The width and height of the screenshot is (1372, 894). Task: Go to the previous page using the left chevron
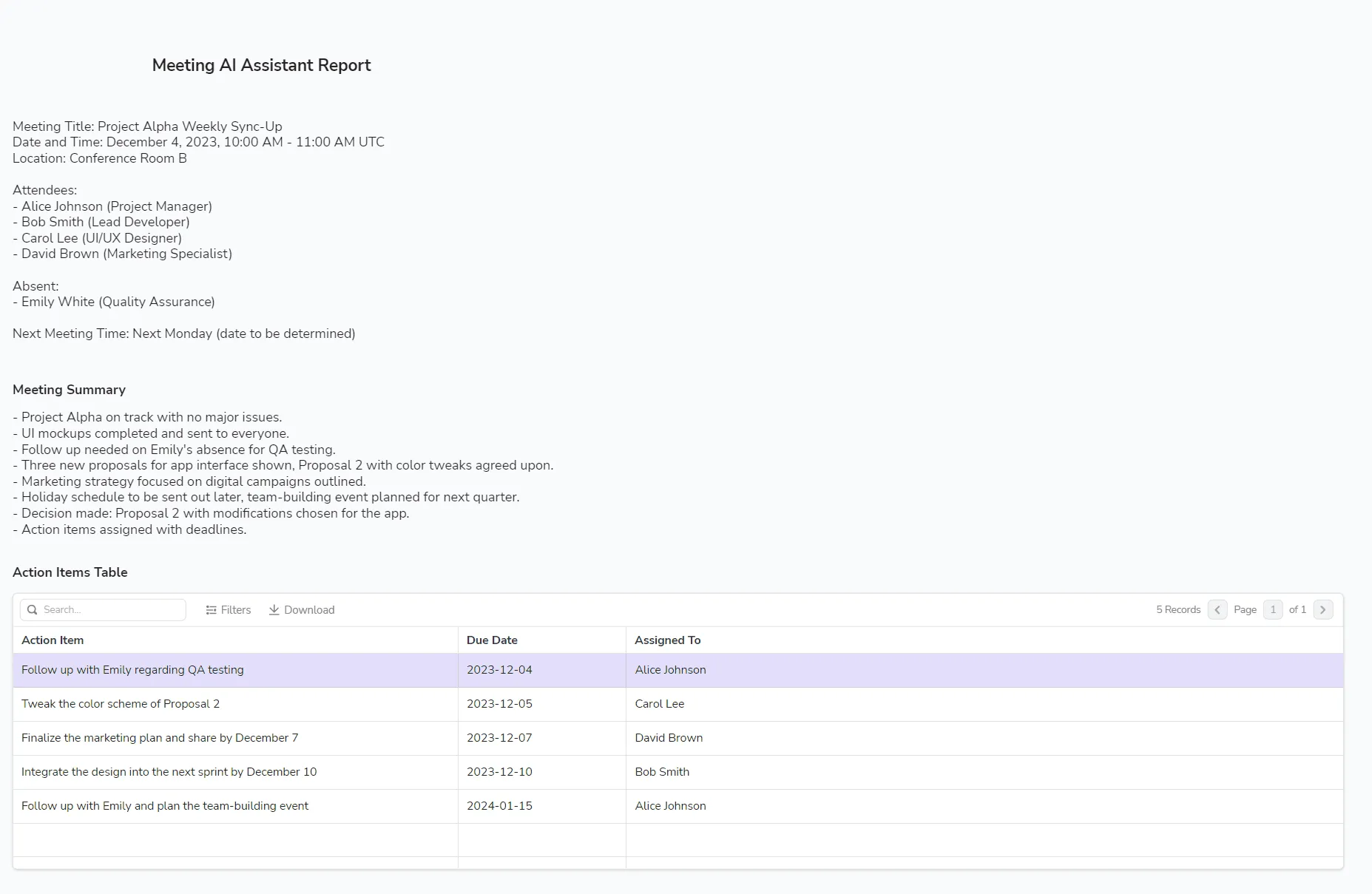[x=1217, y=609]
